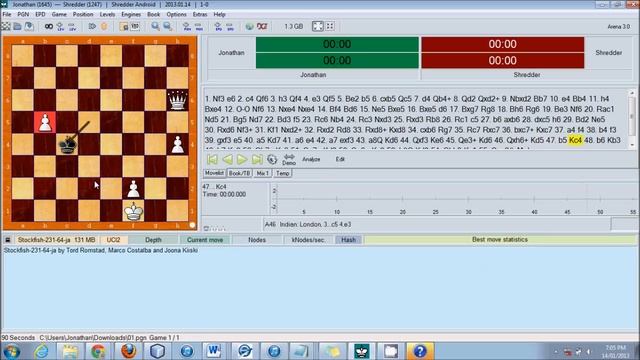
Task: Click the white pawn on b5
Action: (45, 122)
